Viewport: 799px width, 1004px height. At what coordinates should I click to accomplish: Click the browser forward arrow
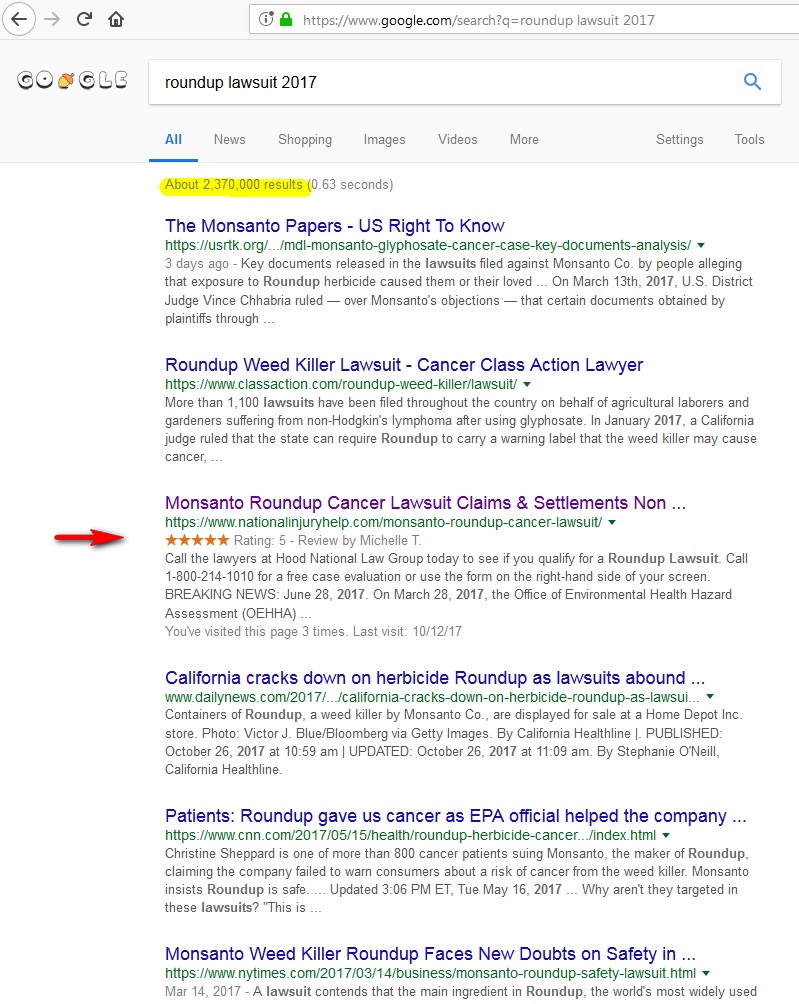click(x=52, y=19)
